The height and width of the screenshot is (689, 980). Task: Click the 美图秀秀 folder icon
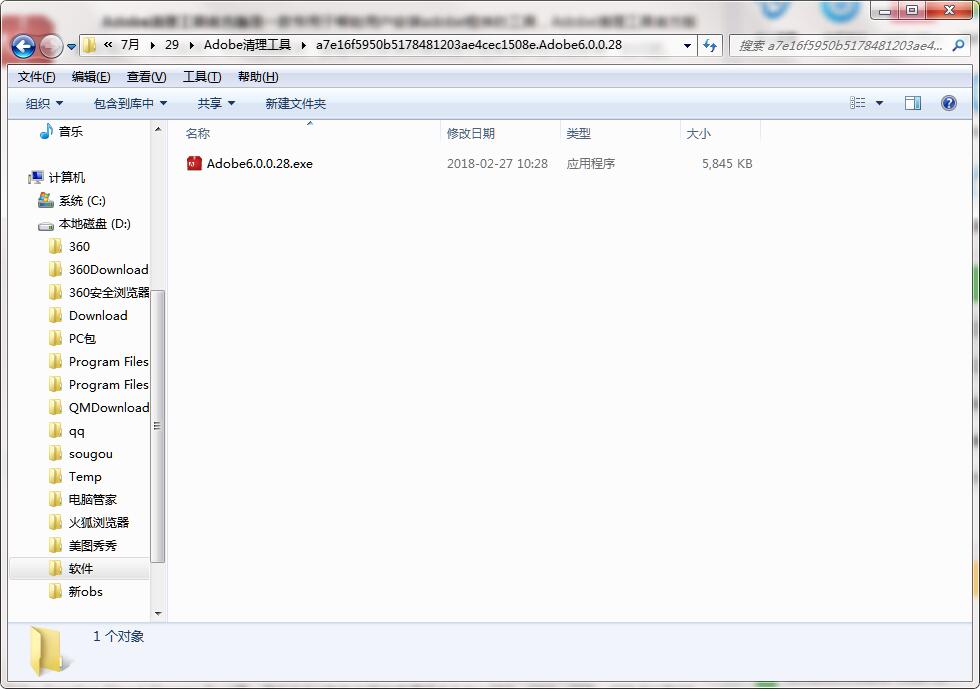click(x=56, y=545)
